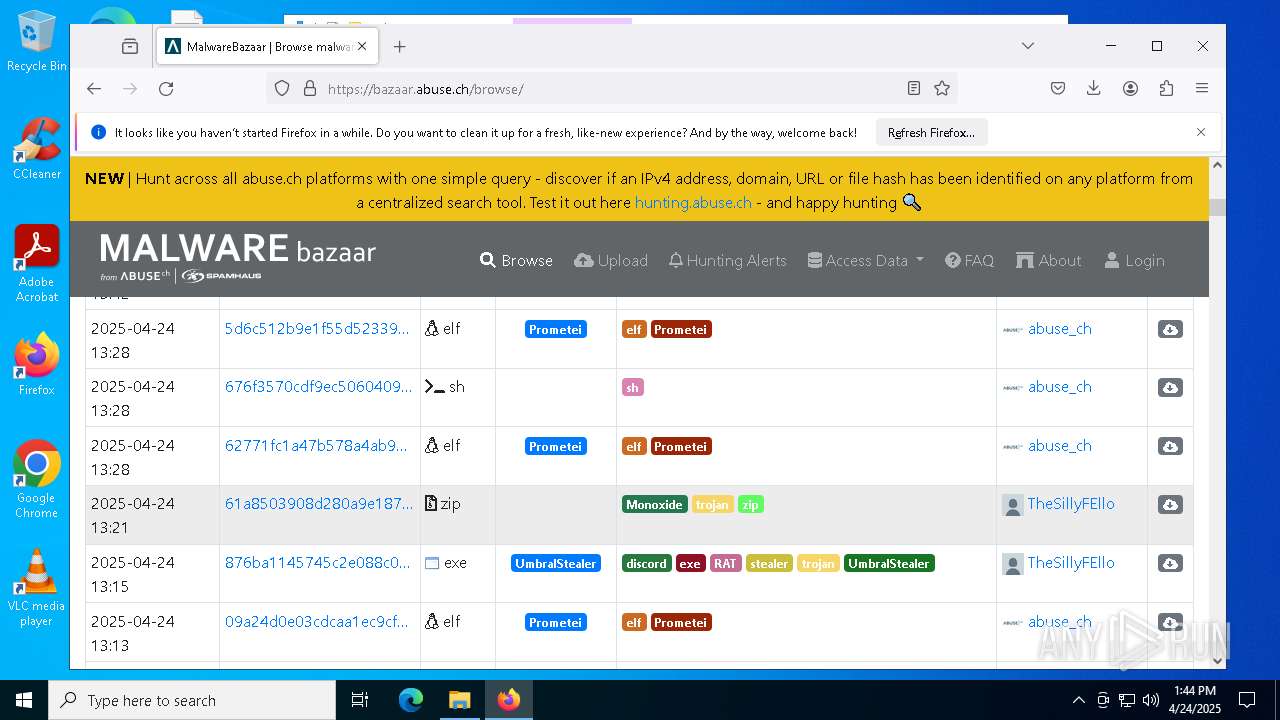Go to the Upload nav item

pos(611,260)
